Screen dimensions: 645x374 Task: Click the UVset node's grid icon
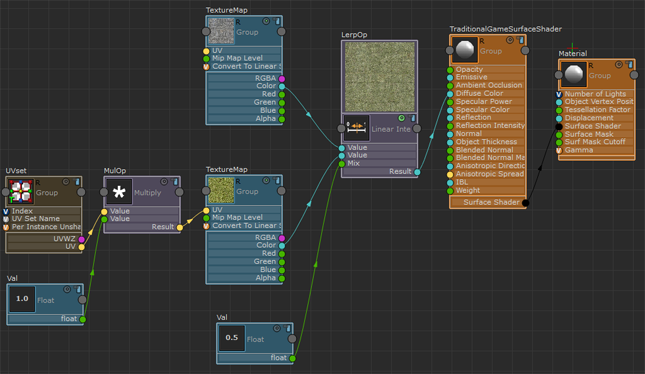[21, 192]
